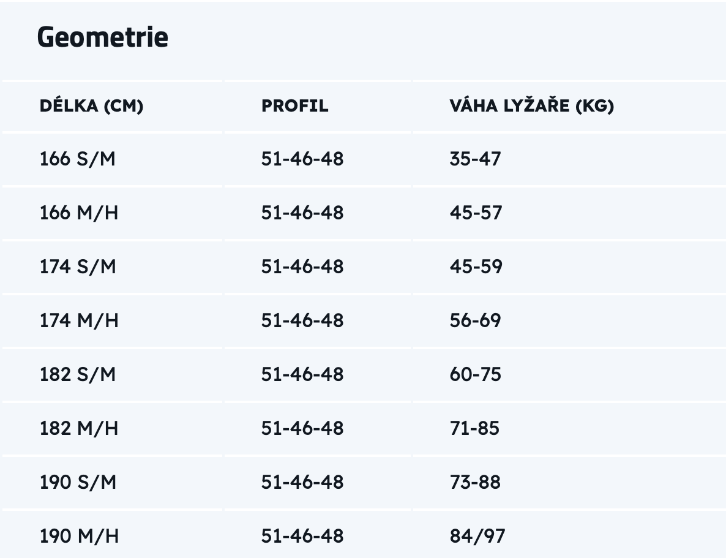726x559 pixels.
Task: Click the DÉLKA (CM) column header
Action: 91,106
